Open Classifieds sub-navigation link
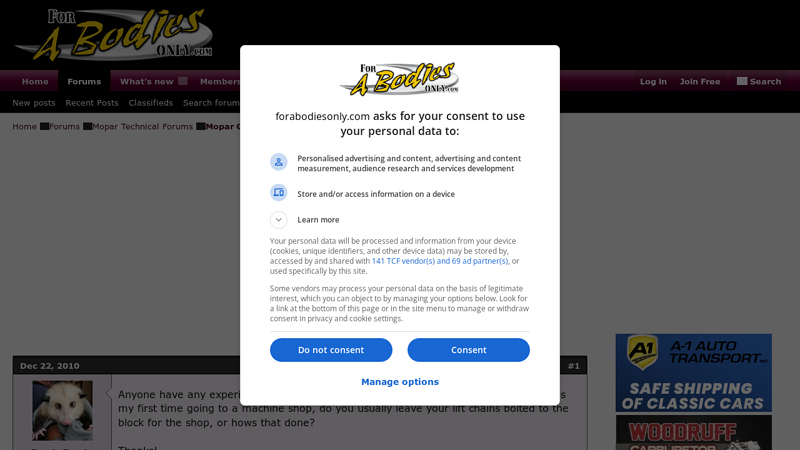Screen dimensions: 800x450 pos(151,103)
